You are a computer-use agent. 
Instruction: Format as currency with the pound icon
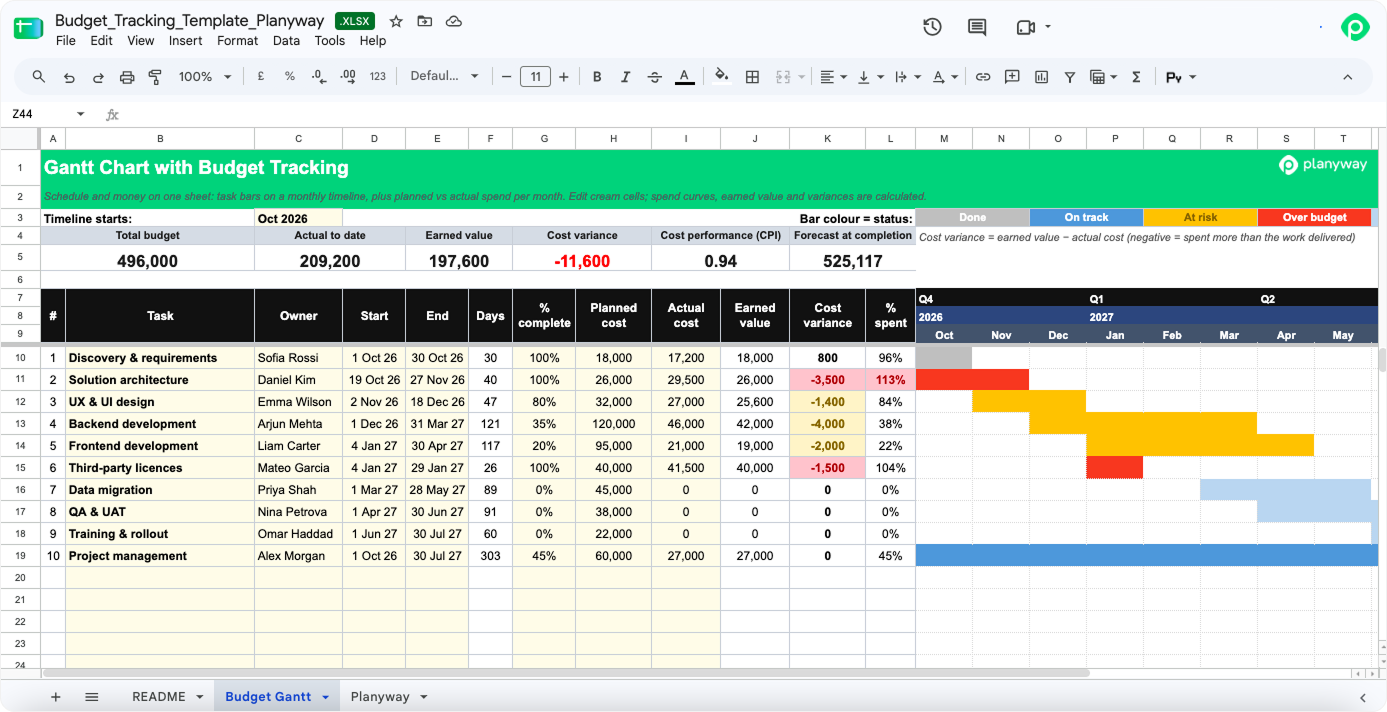(x=261, y=77)
